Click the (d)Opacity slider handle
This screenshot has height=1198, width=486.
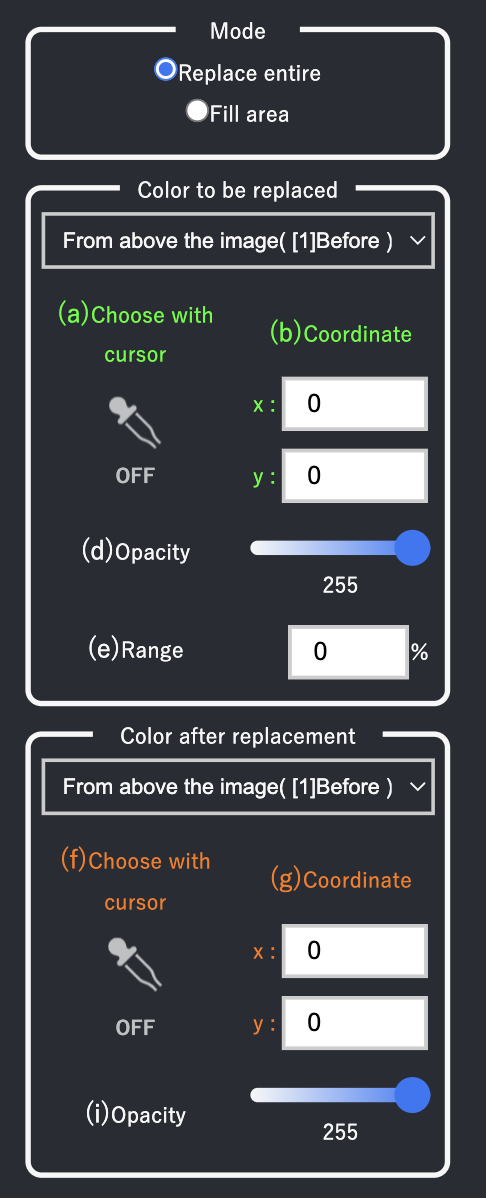pyautogui.click(x=414, y=549)
